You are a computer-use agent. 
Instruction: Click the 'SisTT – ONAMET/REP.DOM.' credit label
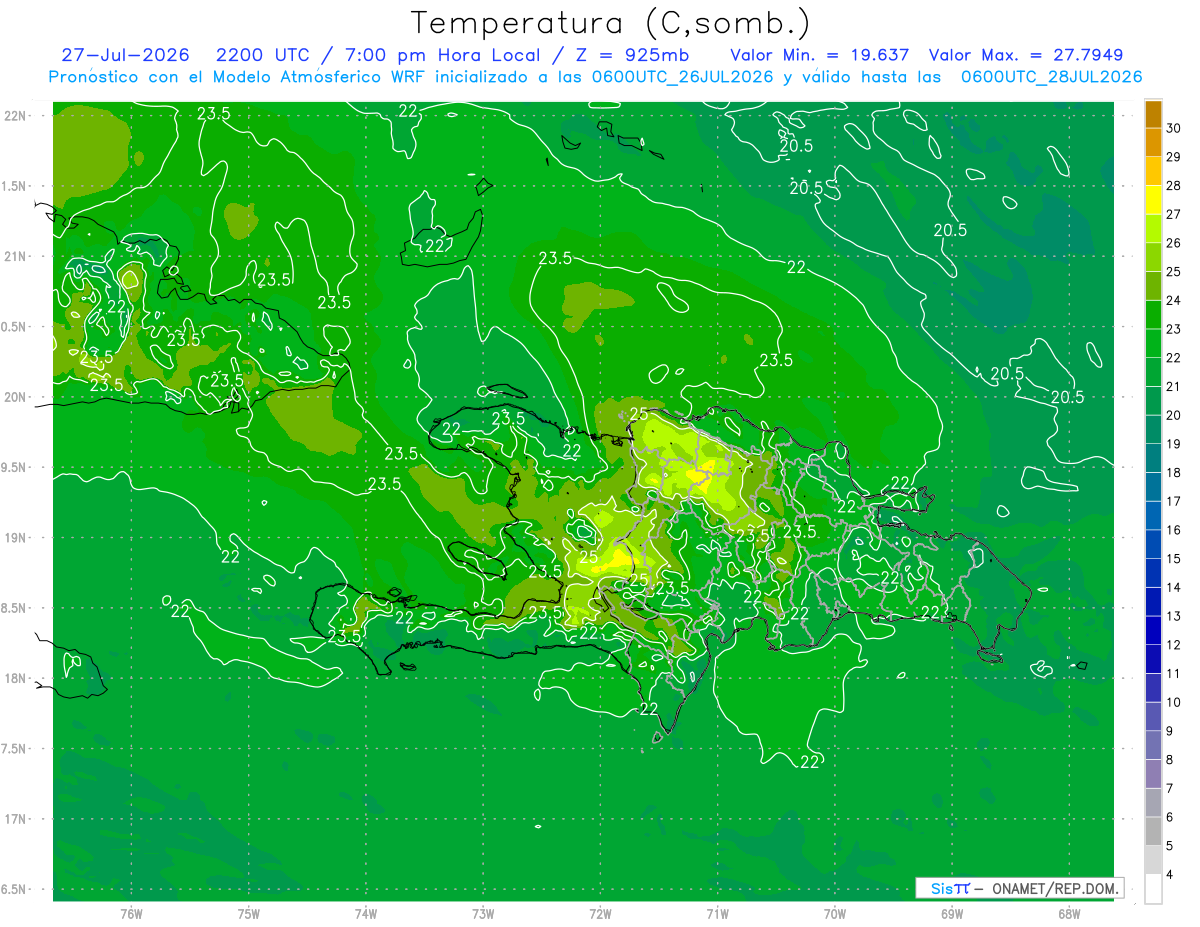(x=1019, y=888)
